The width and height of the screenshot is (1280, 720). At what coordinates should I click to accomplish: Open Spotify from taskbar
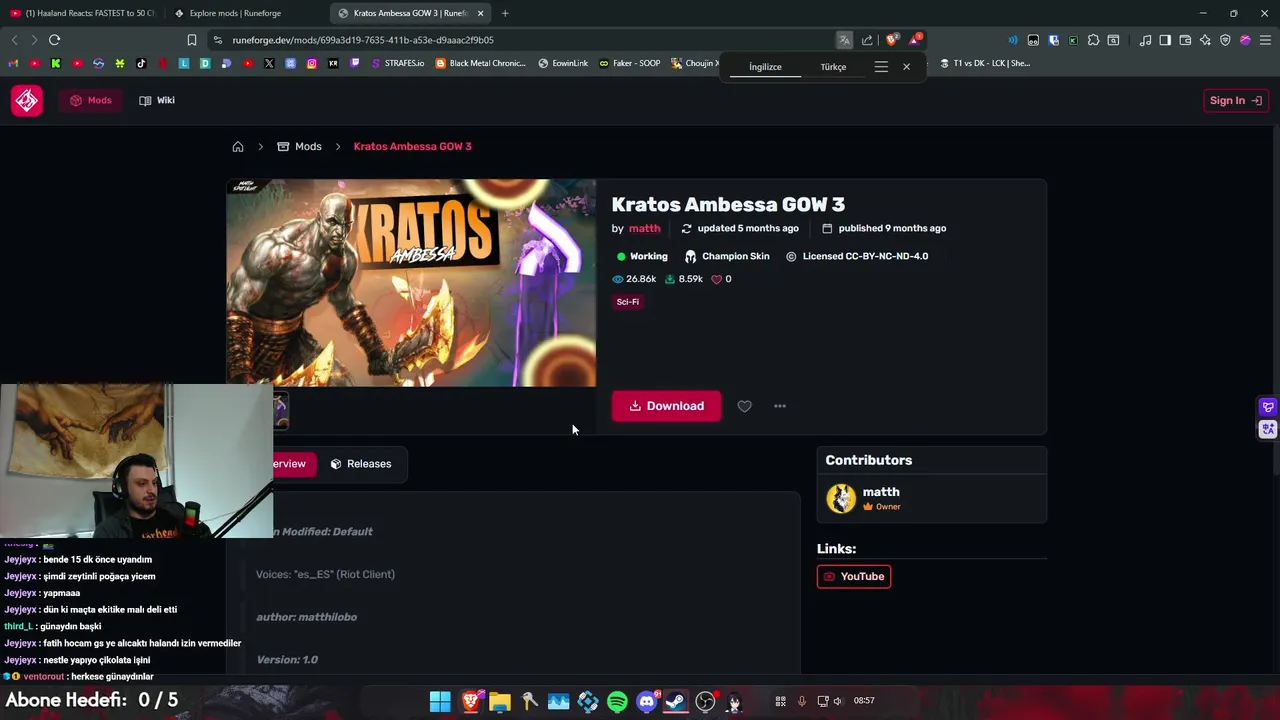[617, 702]
